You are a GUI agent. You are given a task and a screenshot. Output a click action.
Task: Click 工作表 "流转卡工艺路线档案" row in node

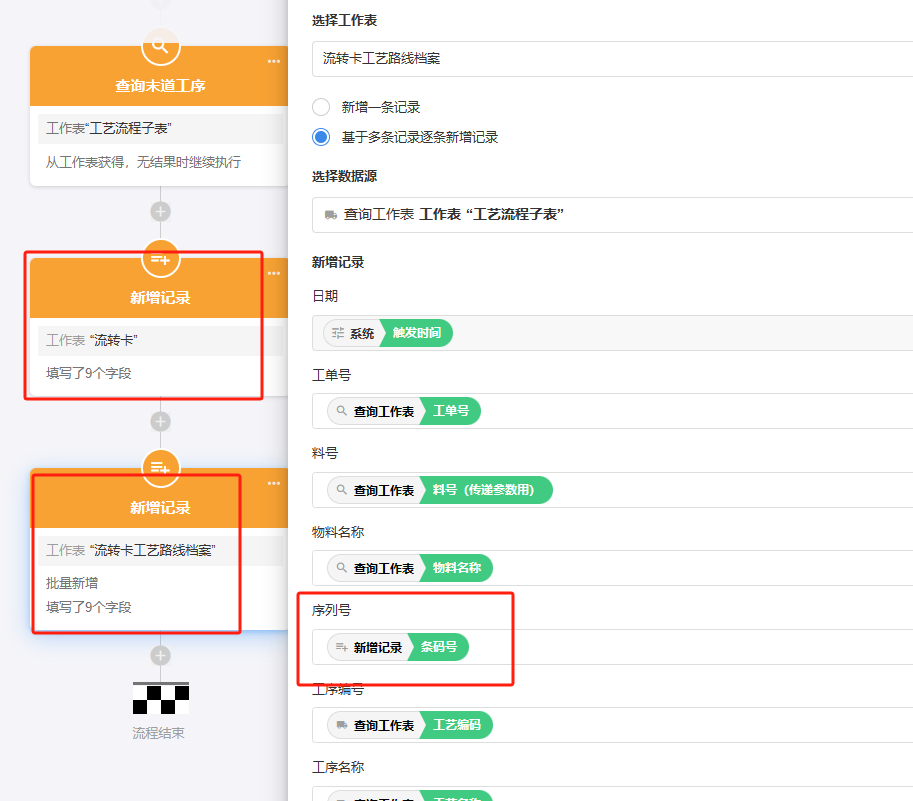[x=160, y=550]
